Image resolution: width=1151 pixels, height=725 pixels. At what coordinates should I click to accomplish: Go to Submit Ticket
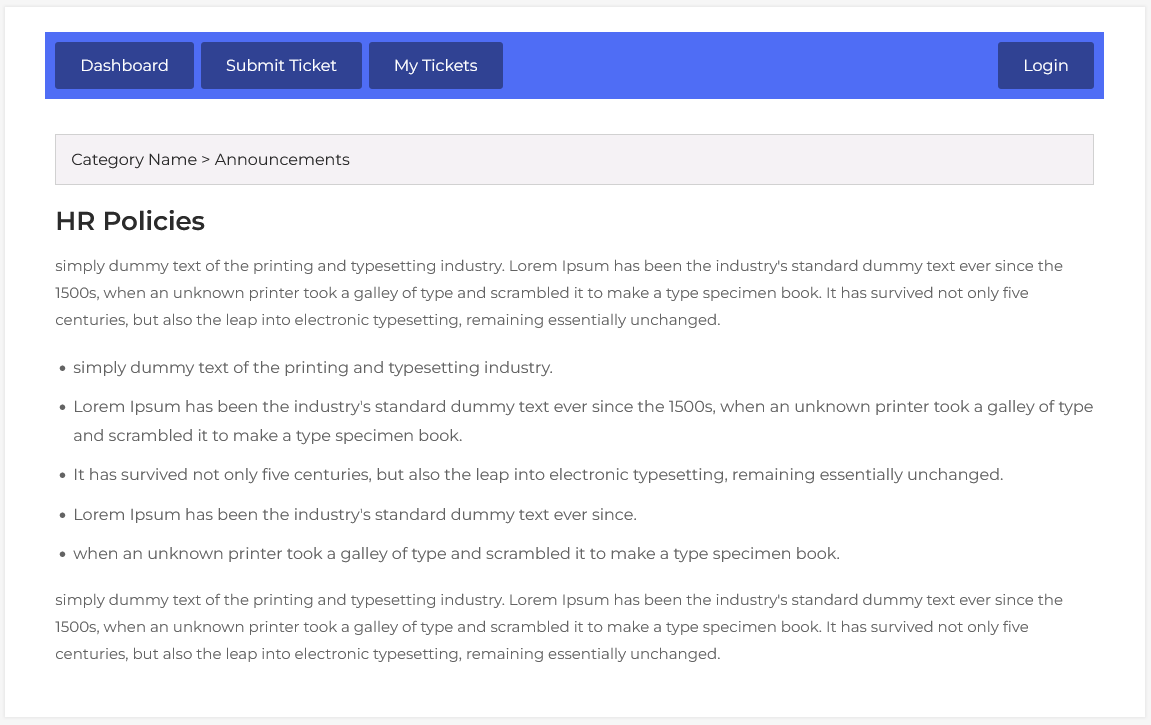281,66
